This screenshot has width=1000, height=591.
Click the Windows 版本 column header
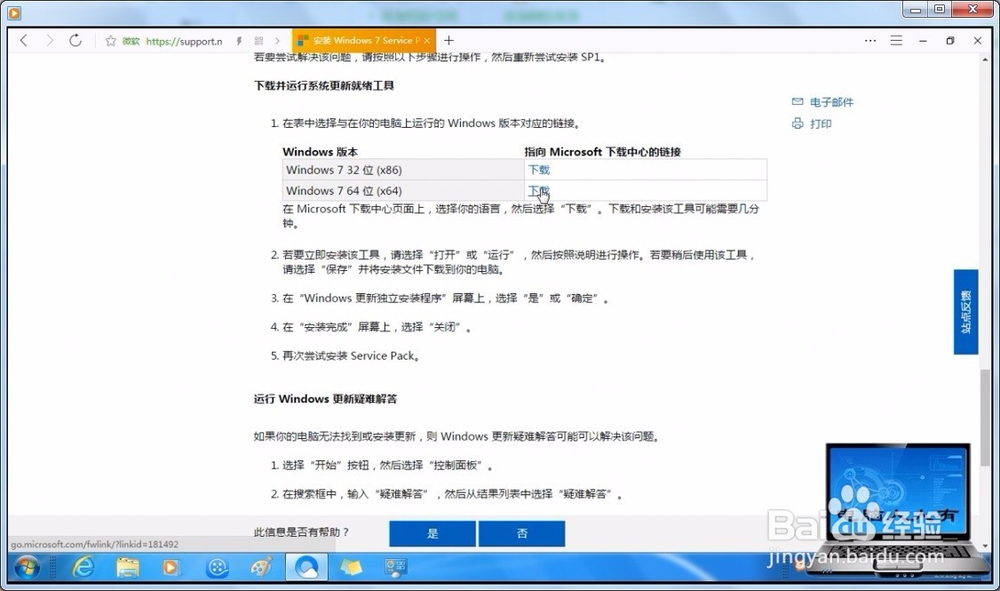tap(320, 152)
